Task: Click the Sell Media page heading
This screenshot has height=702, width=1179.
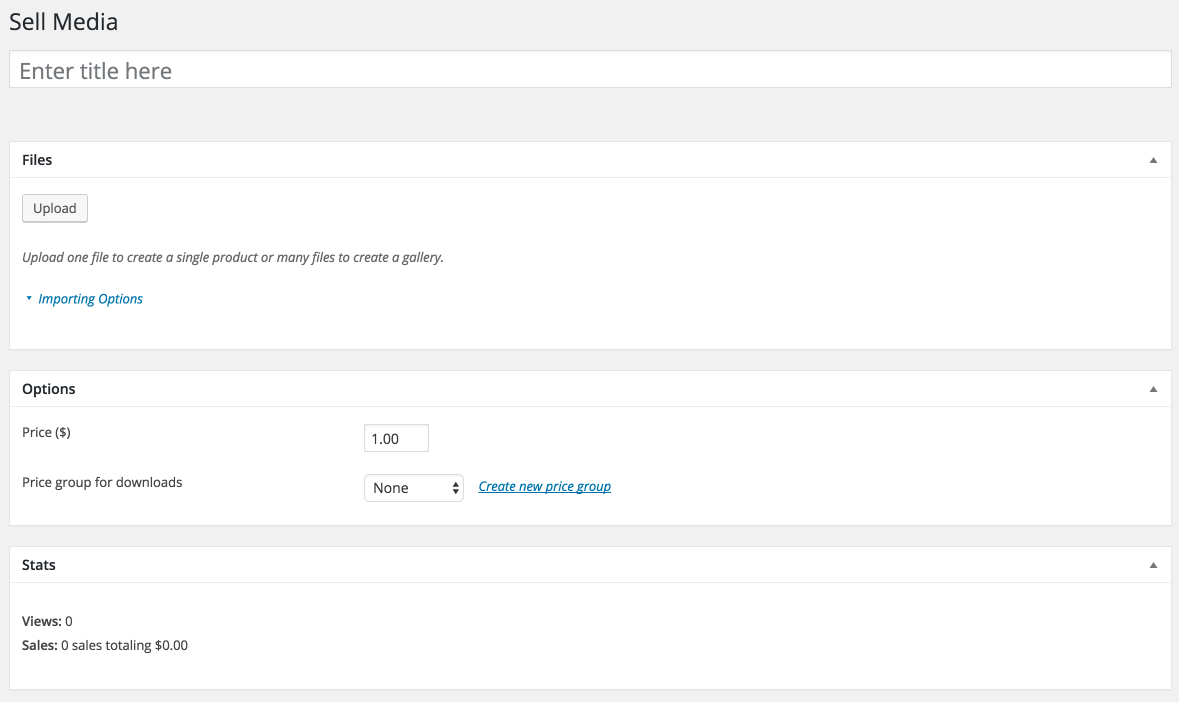Action: click(63, 21)
